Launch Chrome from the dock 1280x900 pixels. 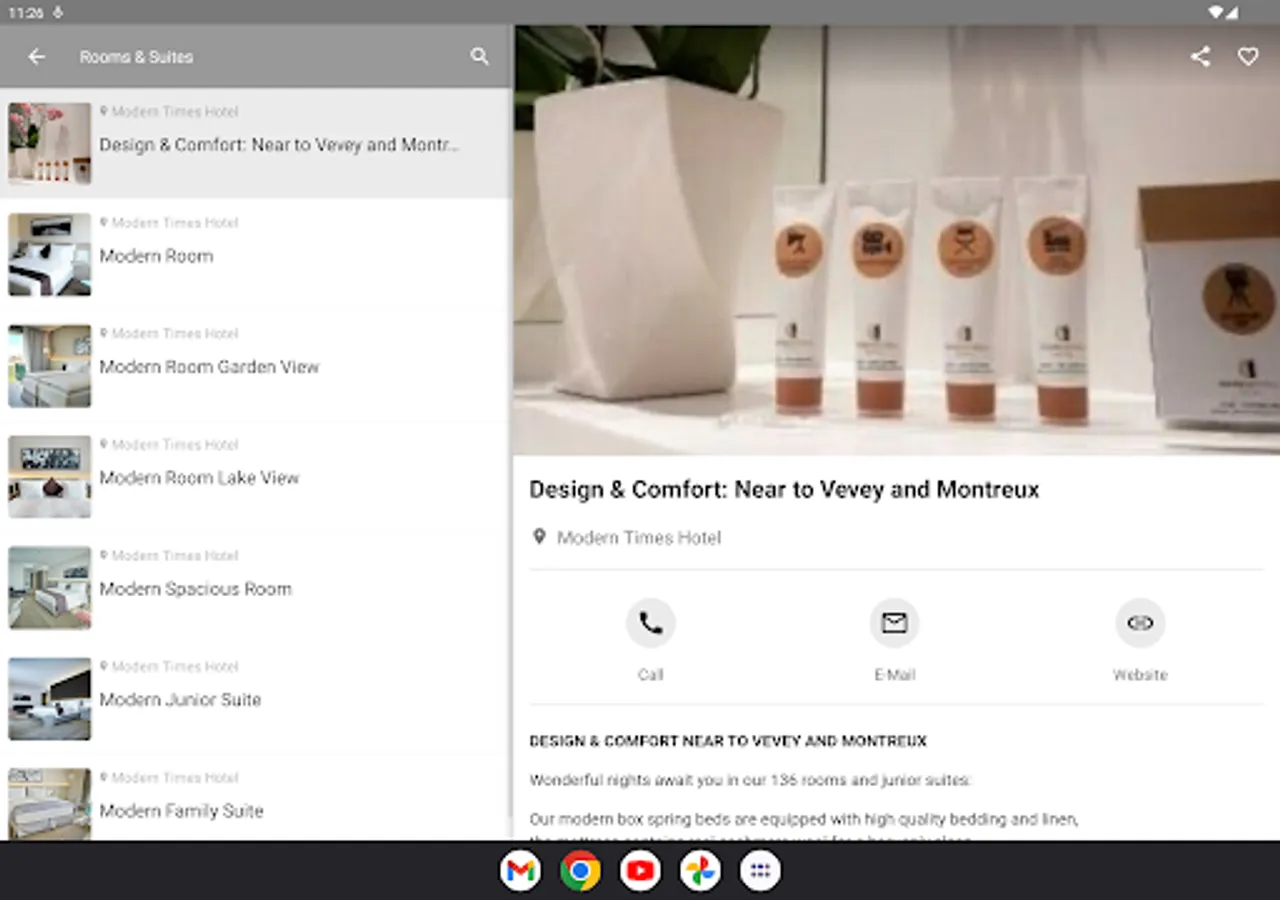click(580, 871)
